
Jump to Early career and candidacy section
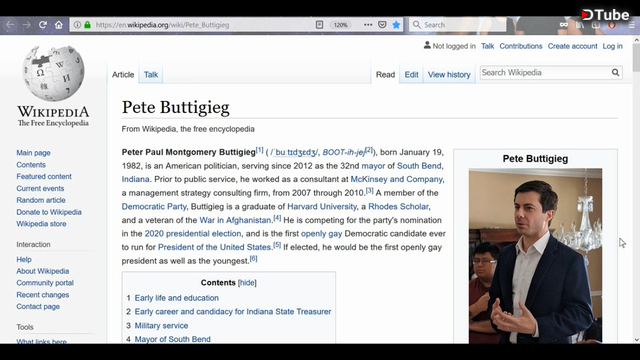pyautogui.click(x=233, y=311)
